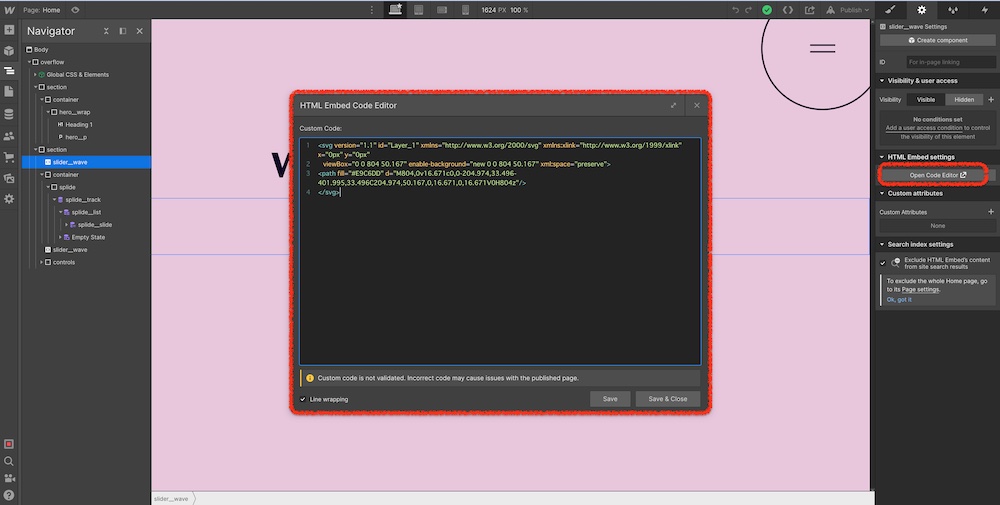The image size is (1000, 505).
Task: Expand Global CSS & Elements node
Action: (x=35, y=75)
